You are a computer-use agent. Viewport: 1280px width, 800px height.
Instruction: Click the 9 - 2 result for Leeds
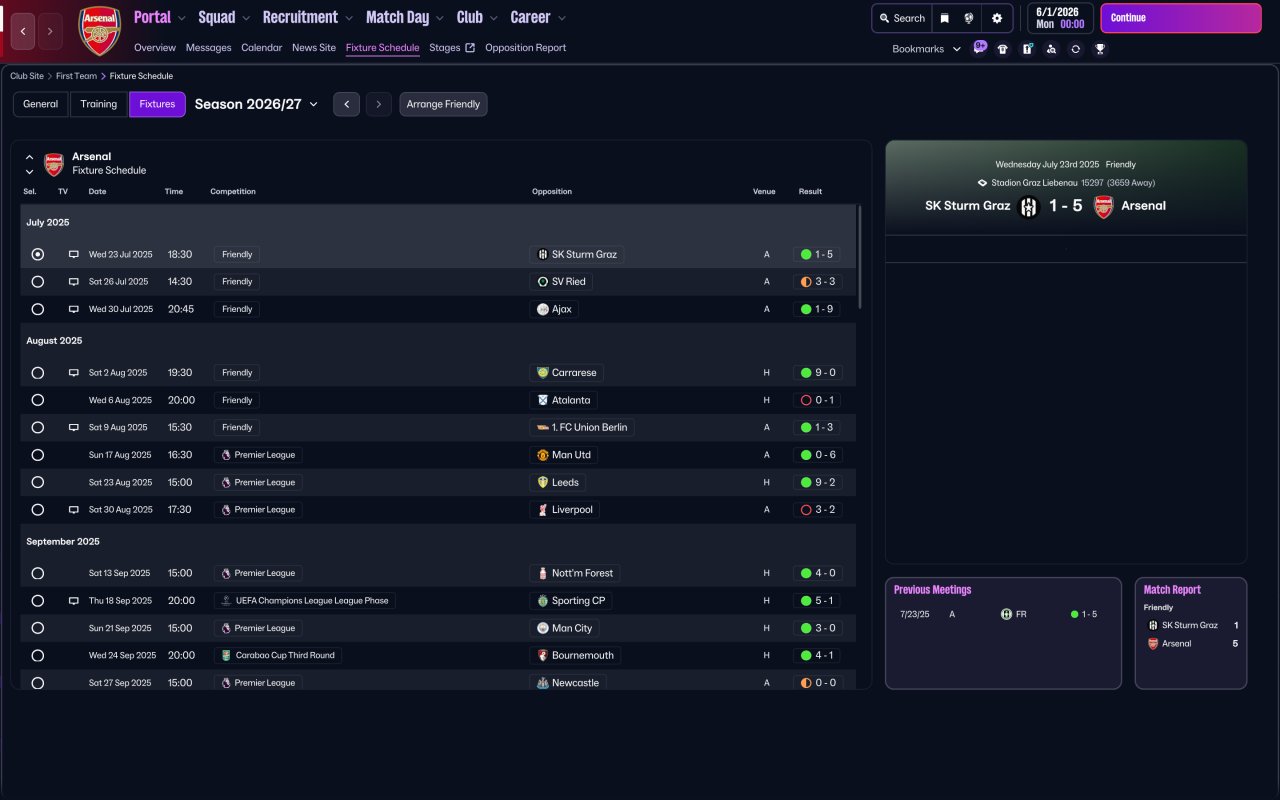pos(816,482)
